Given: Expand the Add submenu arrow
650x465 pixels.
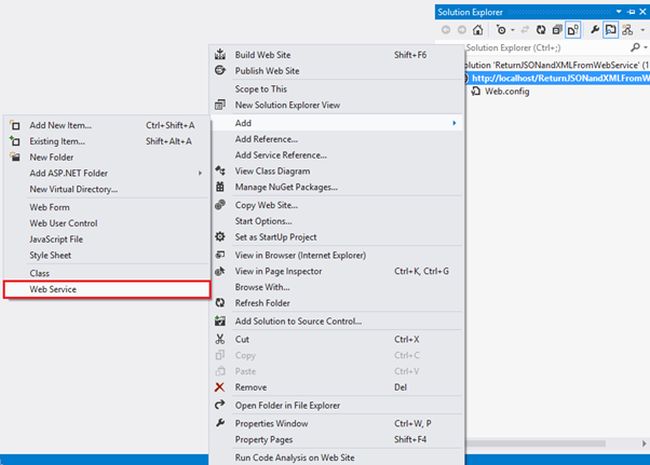Looking at the screenshot, I should 454,123.
